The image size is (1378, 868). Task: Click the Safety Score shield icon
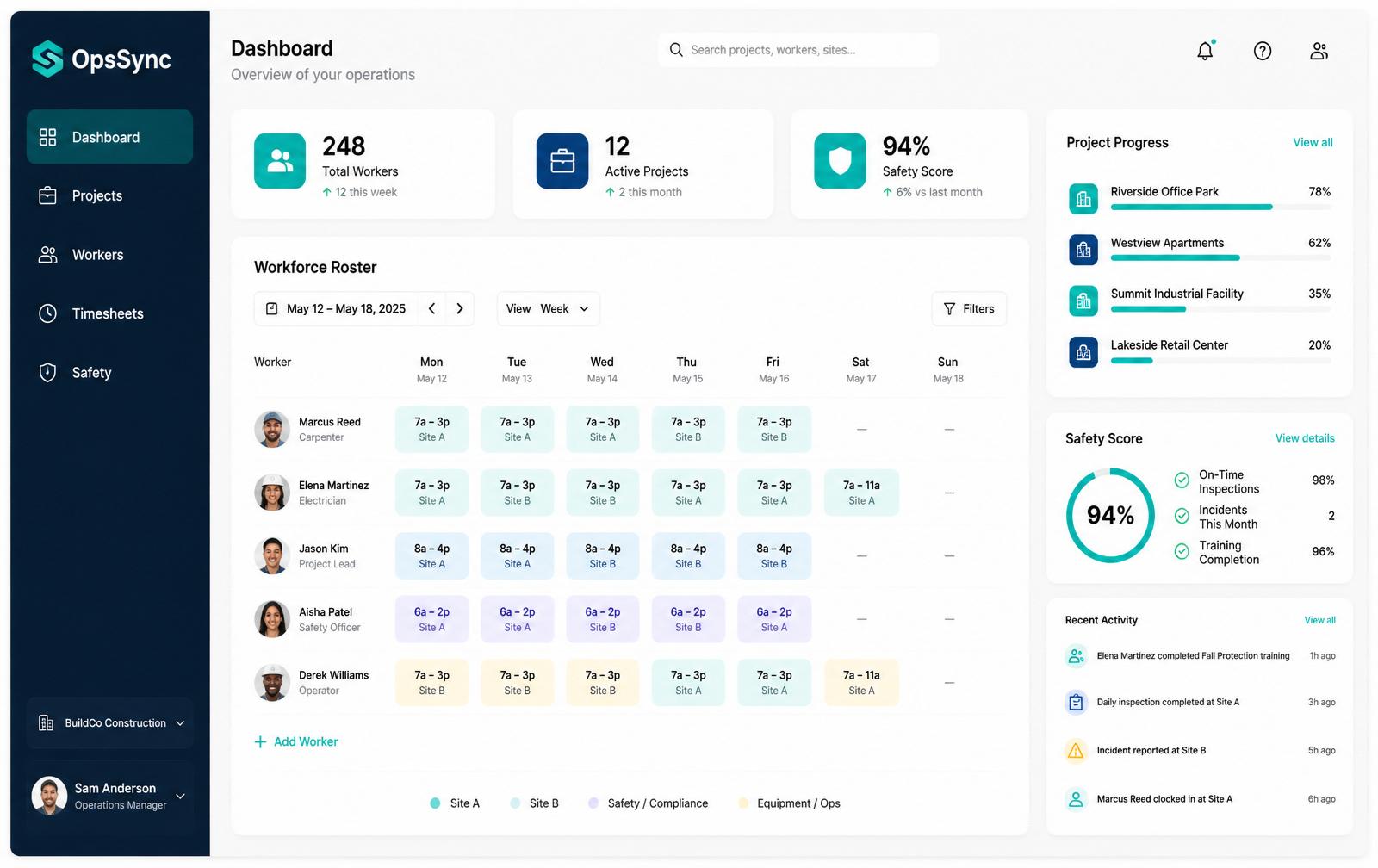click(840, 160)
